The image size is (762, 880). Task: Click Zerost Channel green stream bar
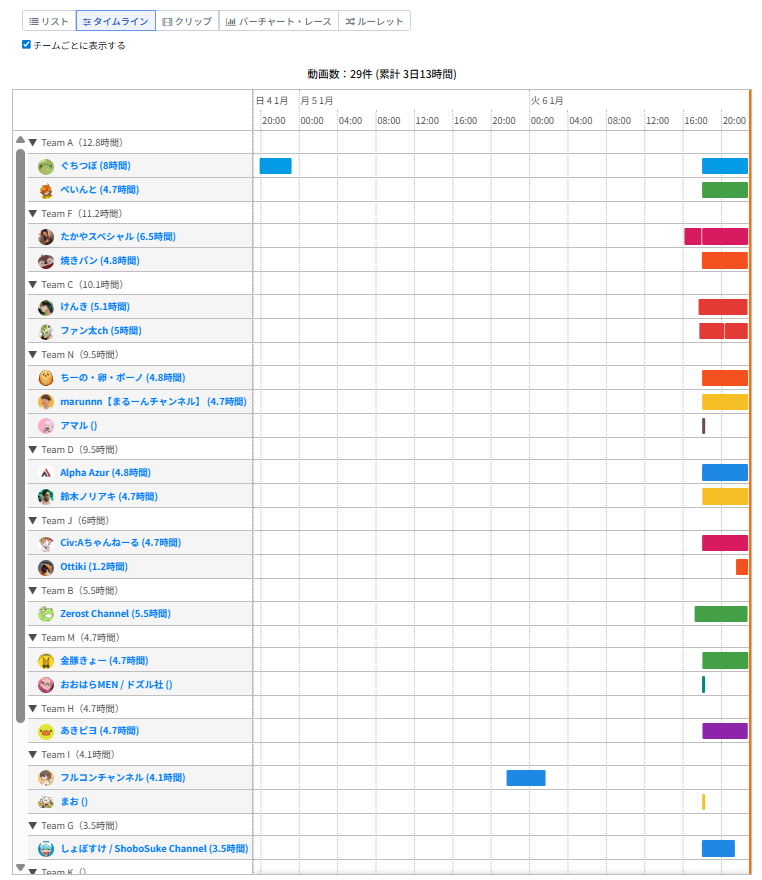[x=721, y=614]
